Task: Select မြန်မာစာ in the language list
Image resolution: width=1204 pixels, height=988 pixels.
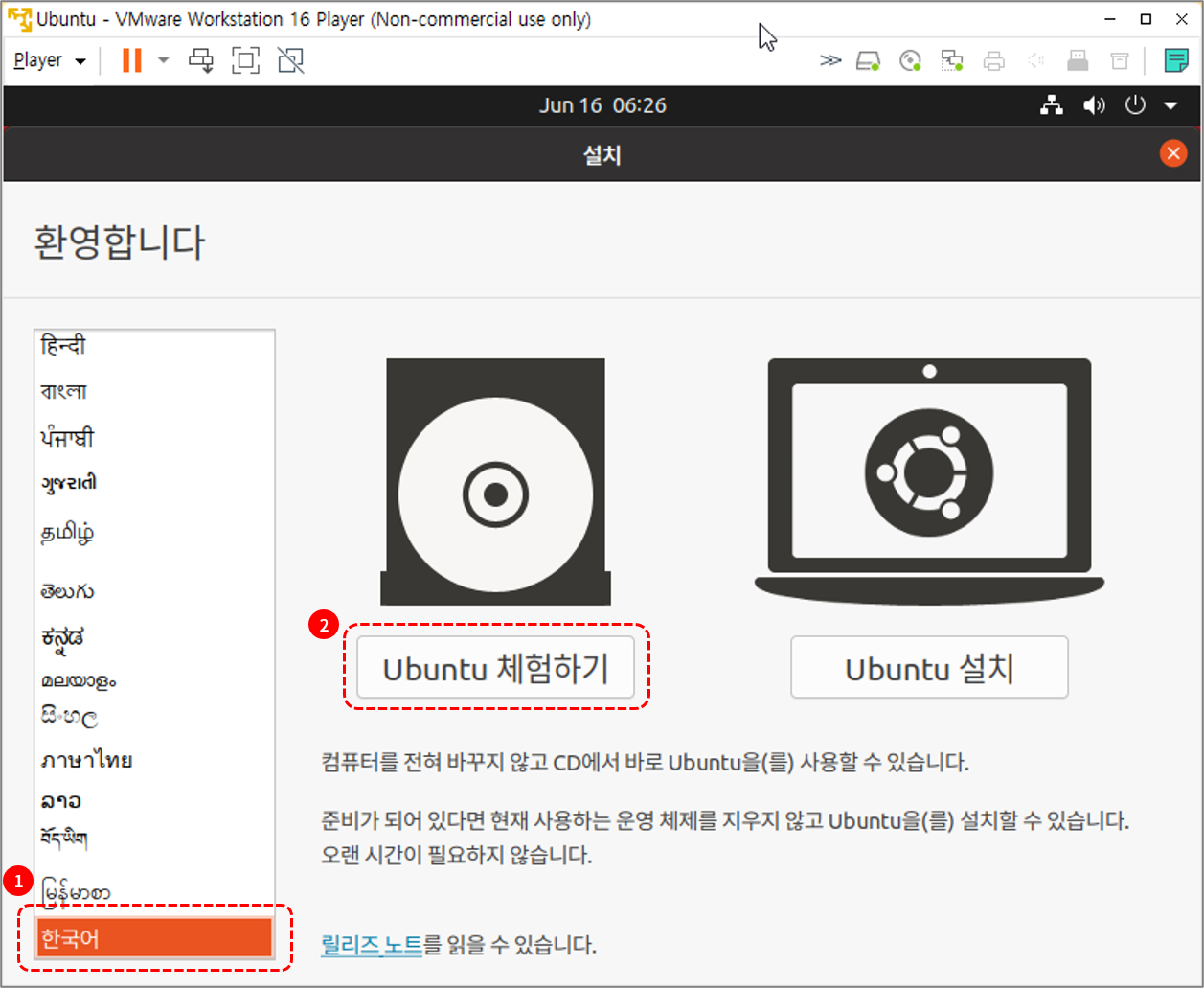Action: pos(155,893)
